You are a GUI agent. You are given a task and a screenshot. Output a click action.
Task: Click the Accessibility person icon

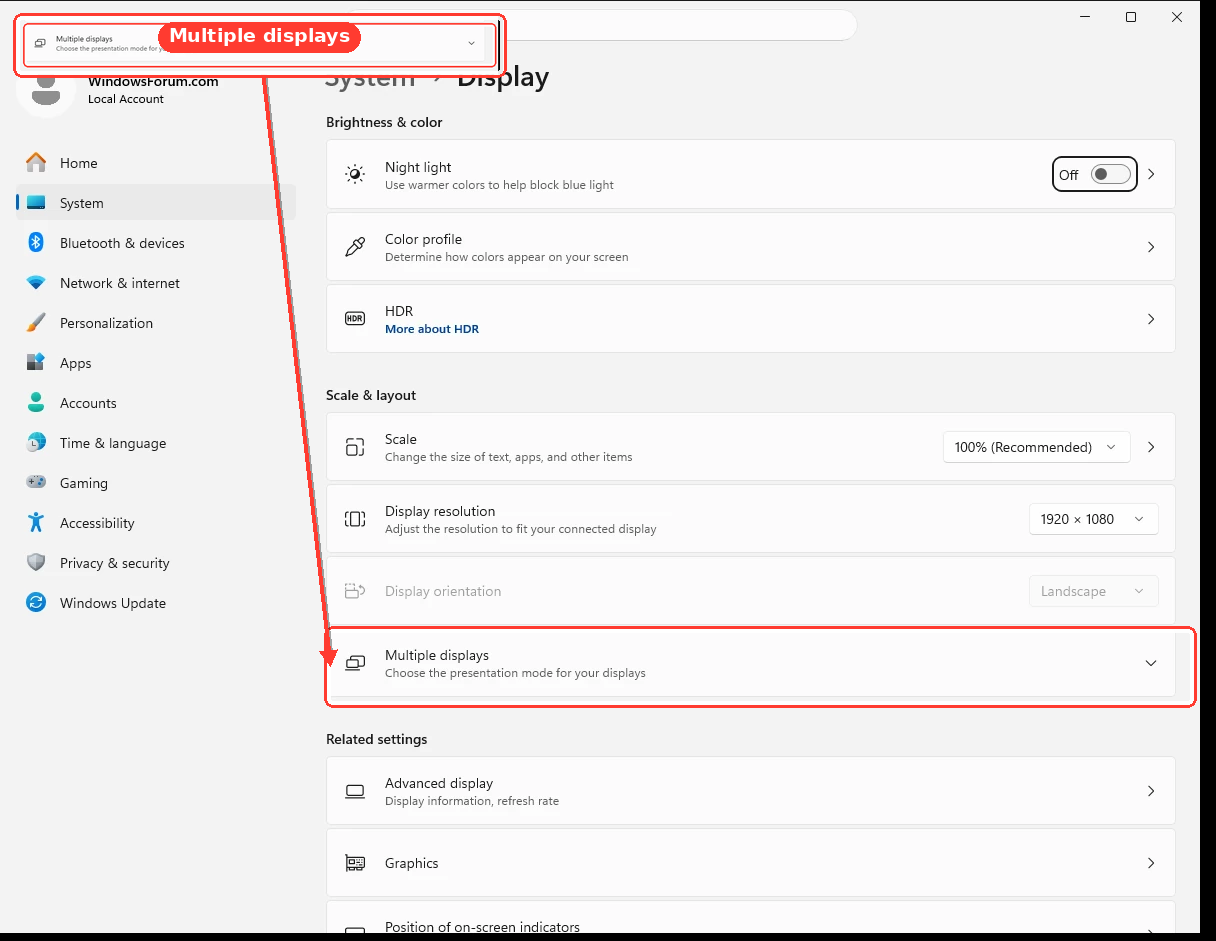pyautogui.click(x=36, y=523)
